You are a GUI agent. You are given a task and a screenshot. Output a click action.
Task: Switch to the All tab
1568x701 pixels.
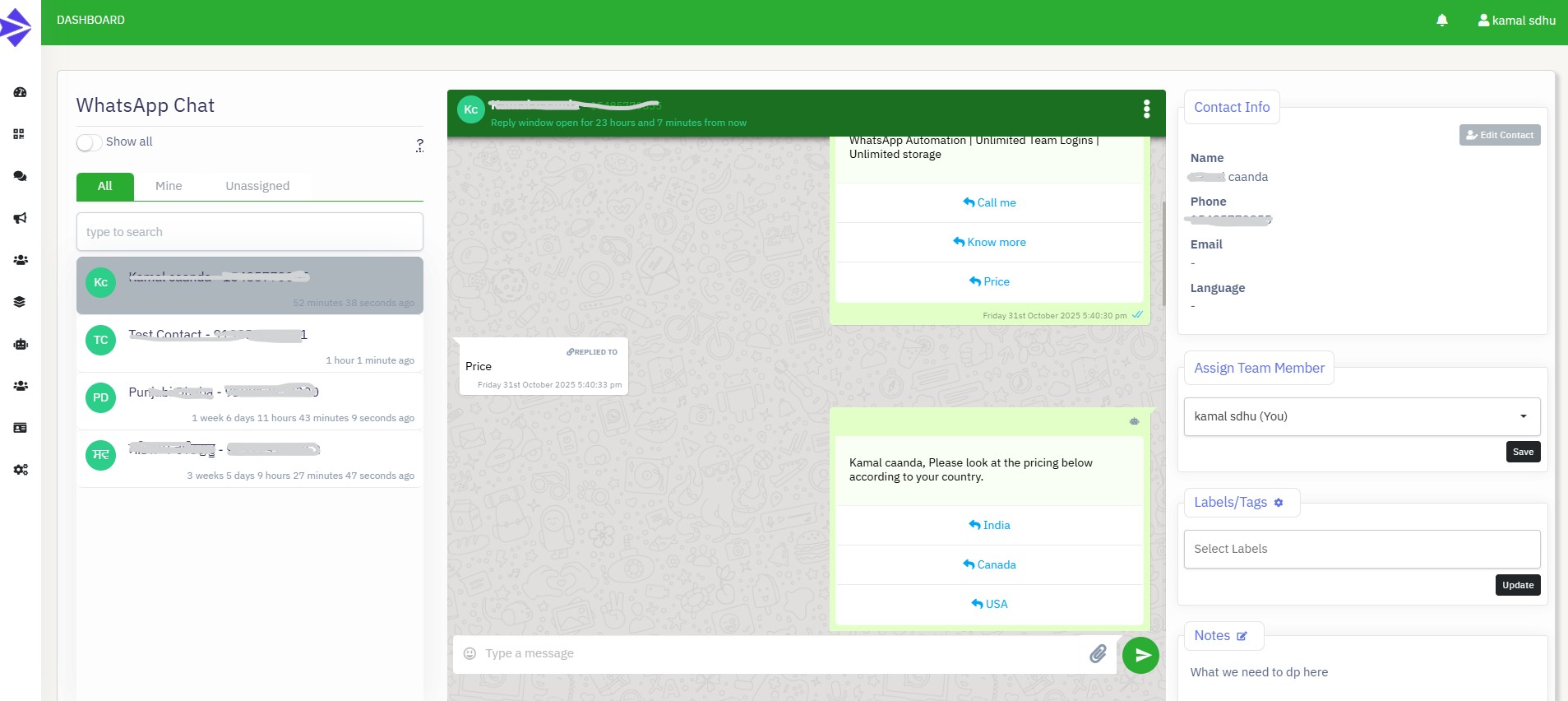click(104, 186)
